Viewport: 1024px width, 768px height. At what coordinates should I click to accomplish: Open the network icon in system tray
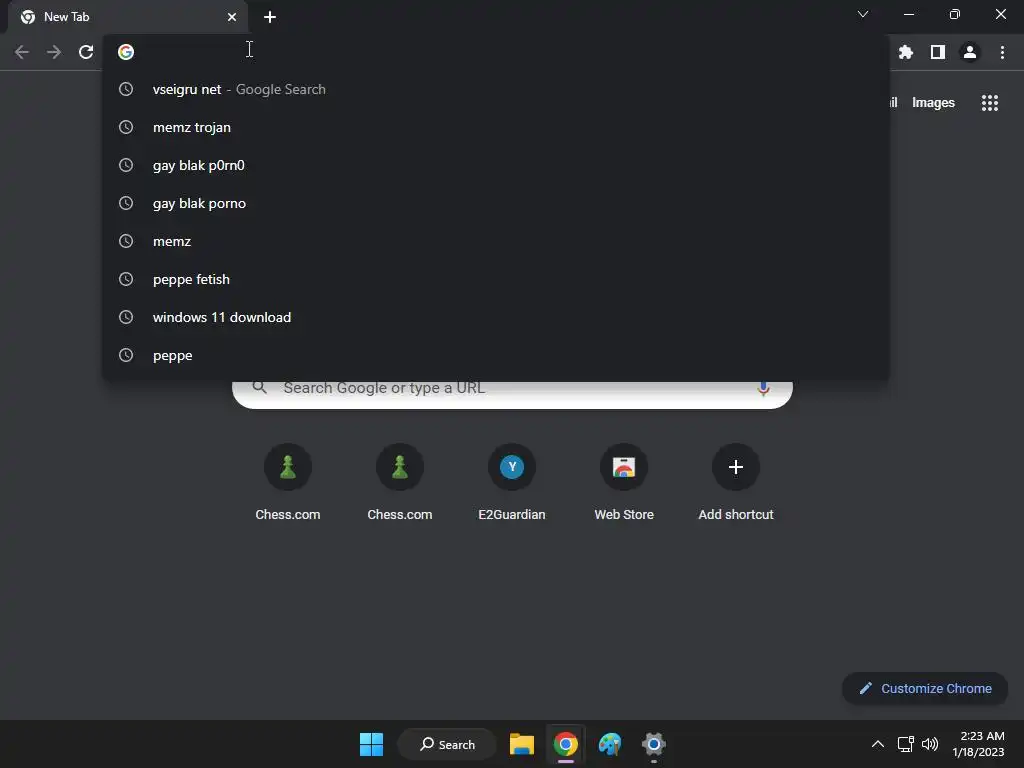(x=905, y=744)
